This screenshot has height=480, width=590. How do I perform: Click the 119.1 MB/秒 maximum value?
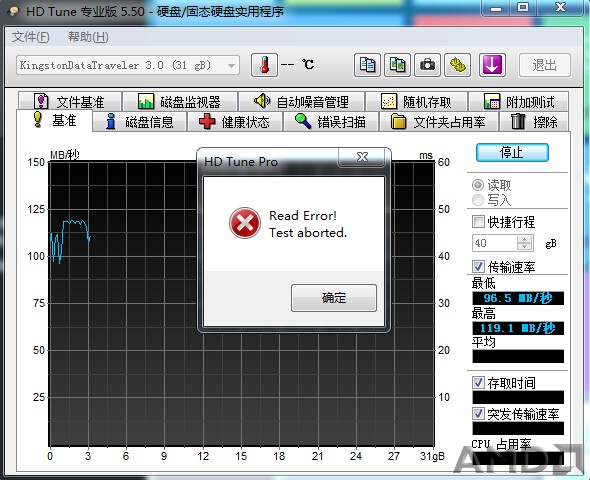pos(518,328)
